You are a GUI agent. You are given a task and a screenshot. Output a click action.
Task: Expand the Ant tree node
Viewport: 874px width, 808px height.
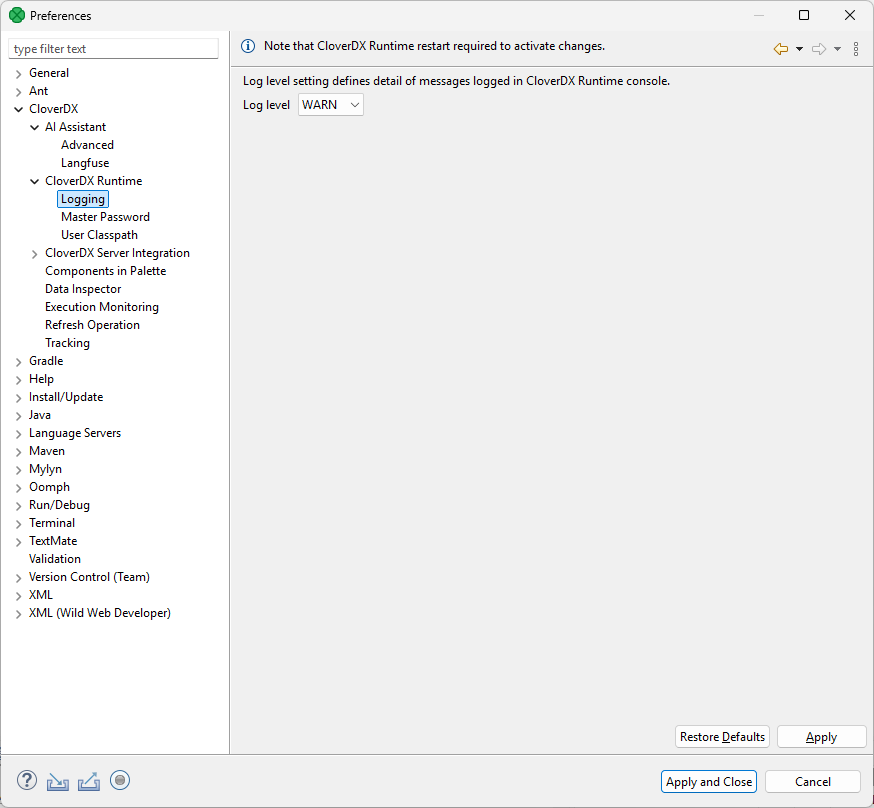[18, 91]
